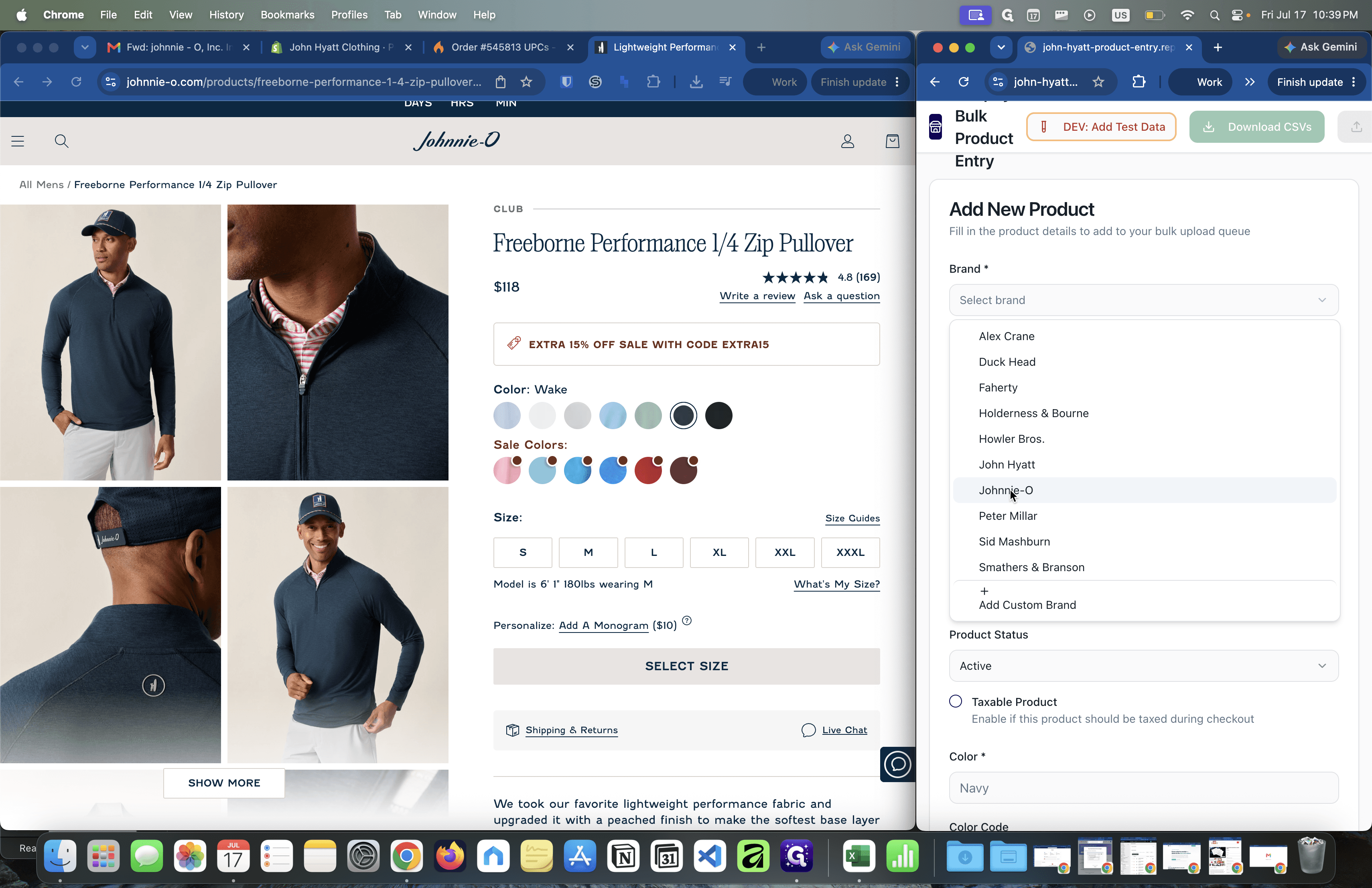Image resolution: width=1372 pixels, height=888 pixels.
Task: Open Microsoft Excel from the Dock
Action: click(859, 856)
